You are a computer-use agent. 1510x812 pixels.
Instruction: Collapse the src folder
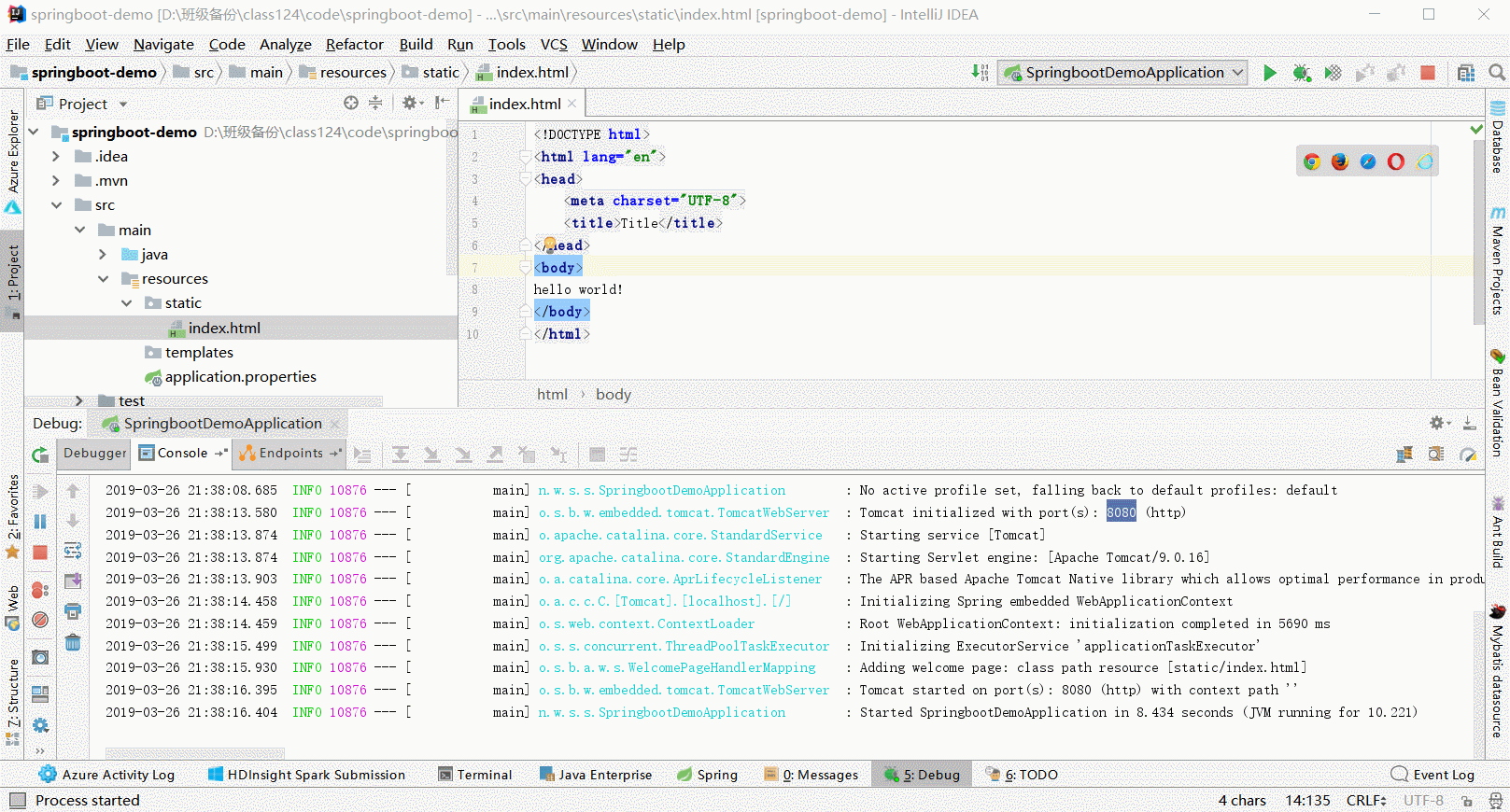point(56,204)
